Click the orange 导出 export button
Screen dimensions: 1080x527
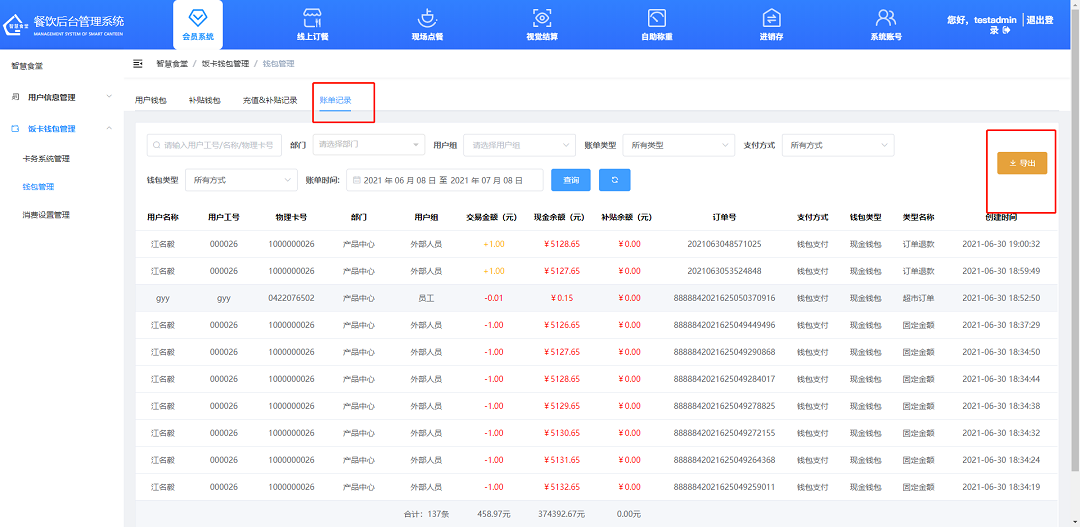click(1021, 163)
